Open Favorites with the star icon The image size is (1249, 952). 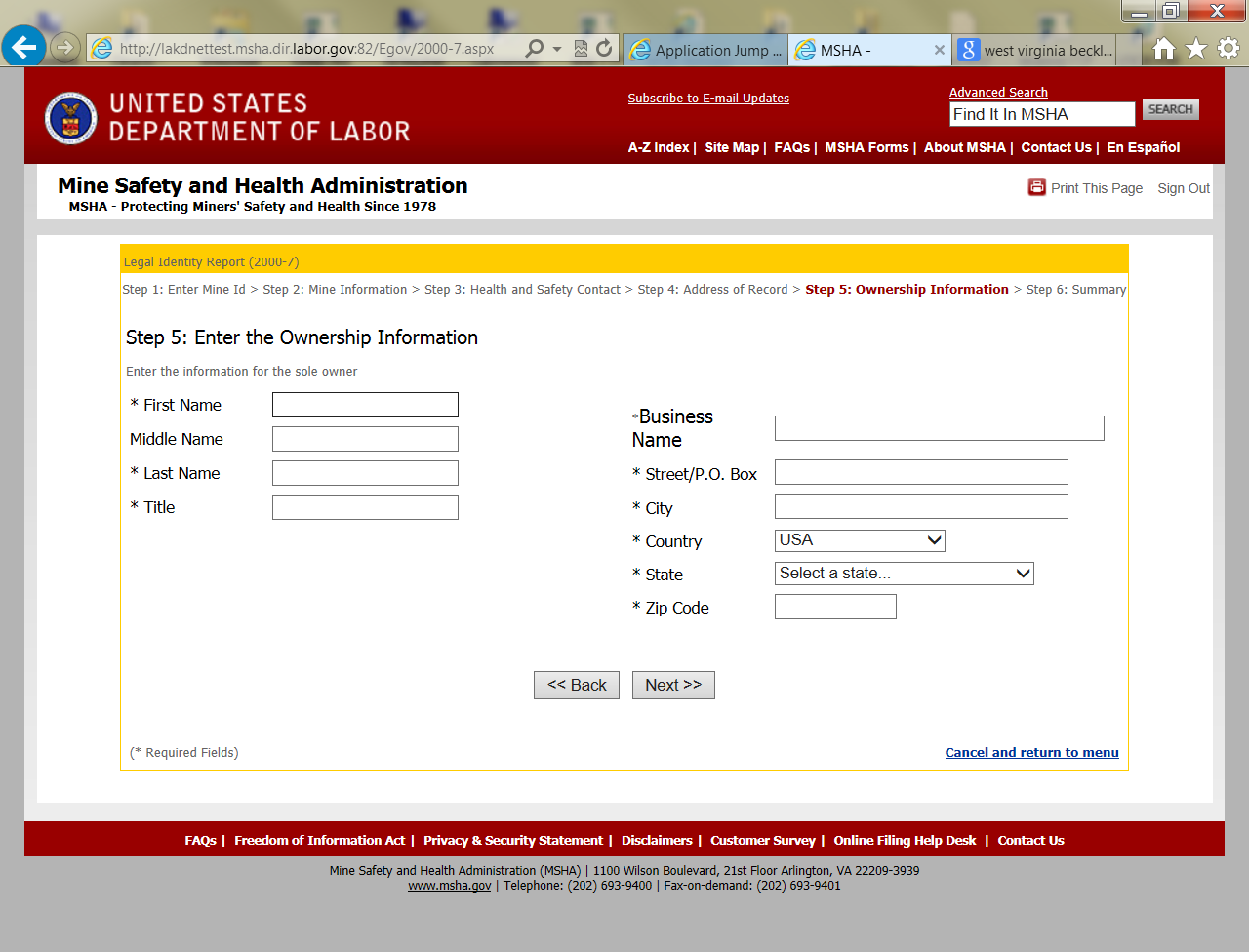[x=1196, y=48]
